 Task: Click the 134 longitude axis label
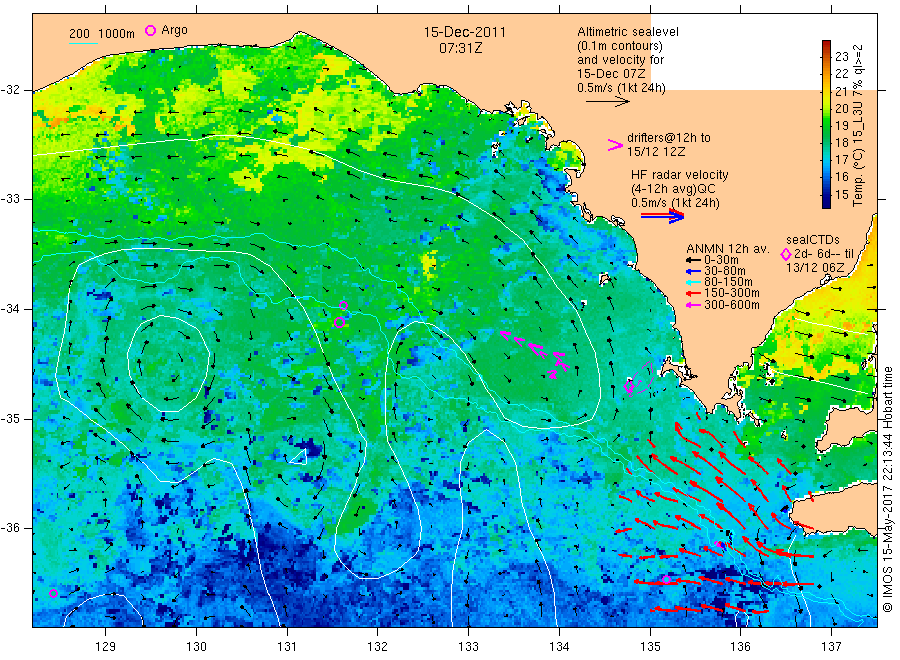559,646
